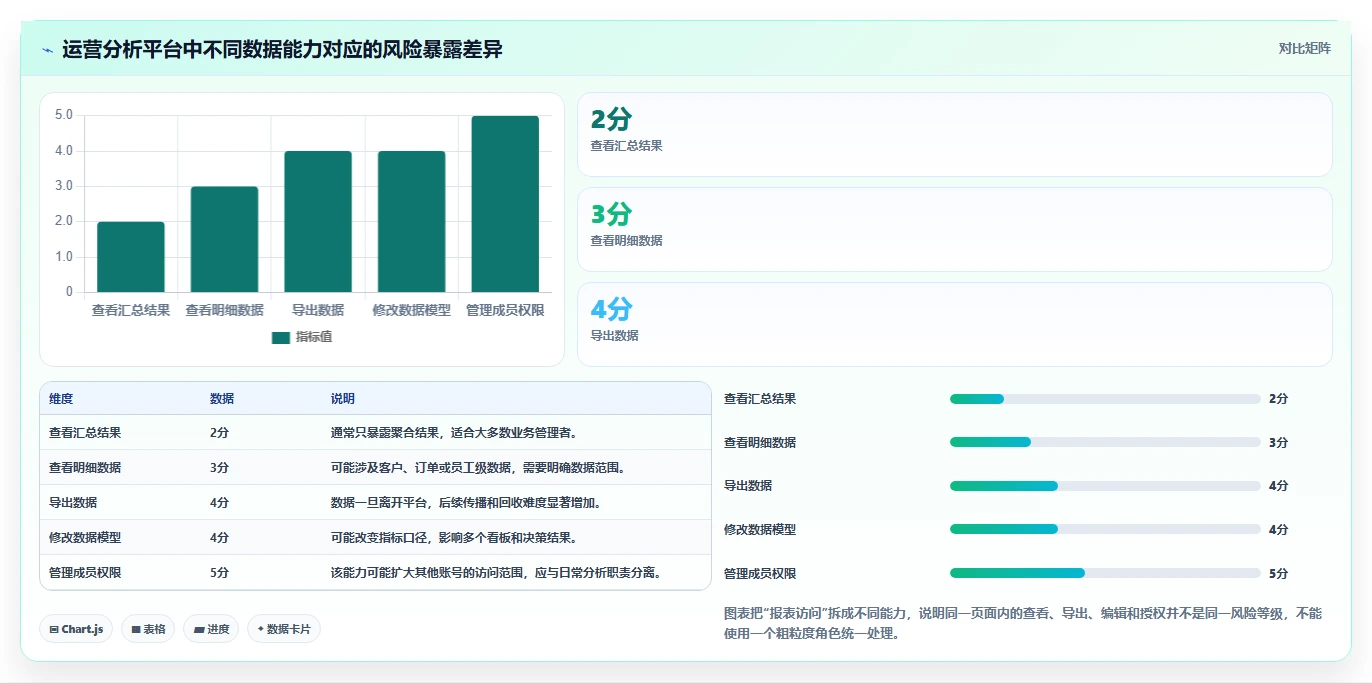Click the 修改数据模型 progress bar
The width and height of the screenshot is (1372, 683).
tap(1105, 529)
